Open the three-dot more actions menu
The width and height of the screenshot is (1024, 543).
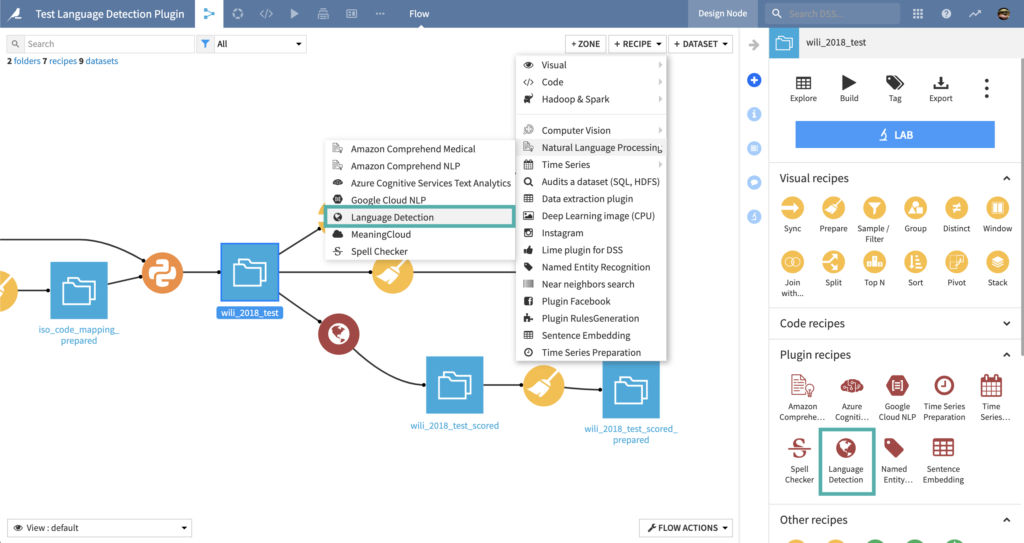987,88
